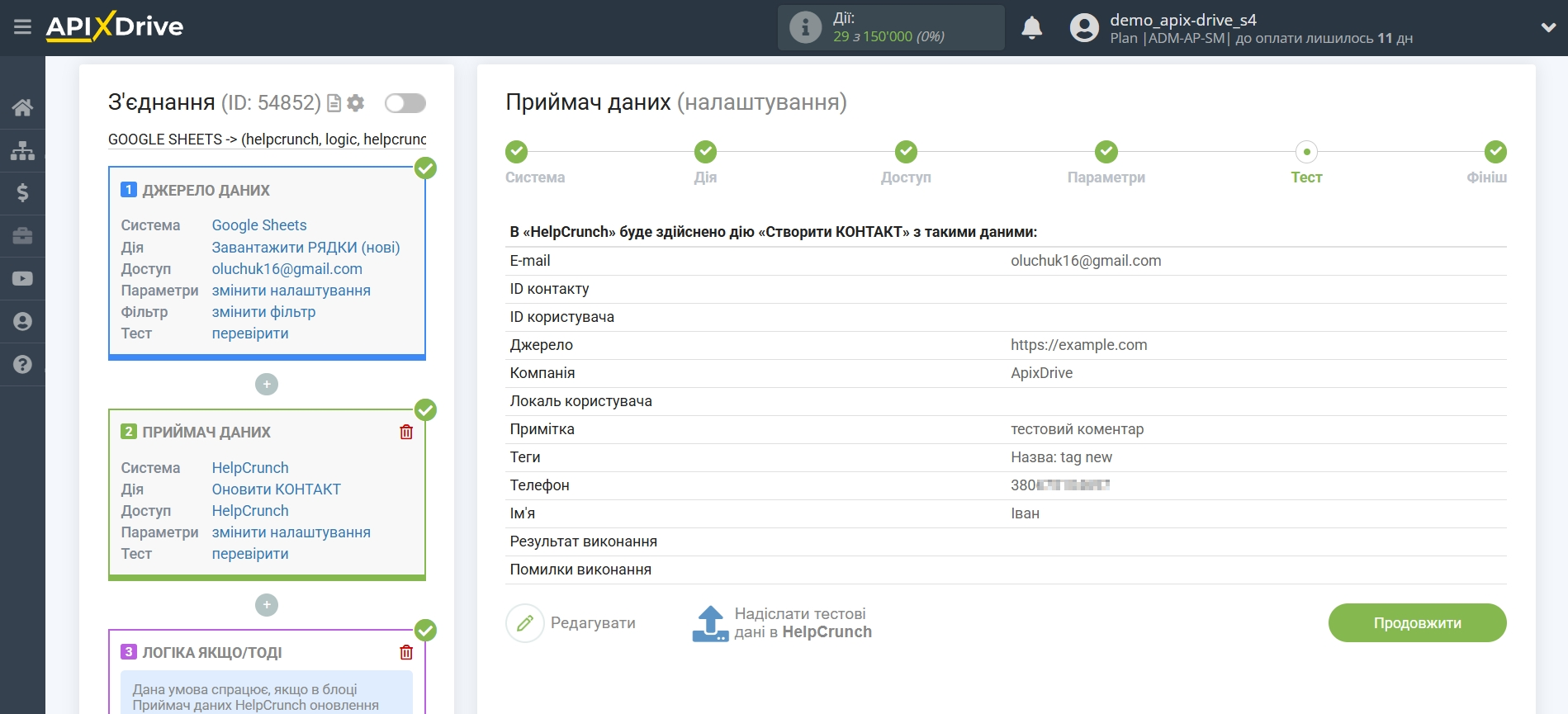Click the ЛОГІКА ЯКЩО/ТОДІ block header
This screenshot has height=714, width=1568.
(x=212, y=653)
